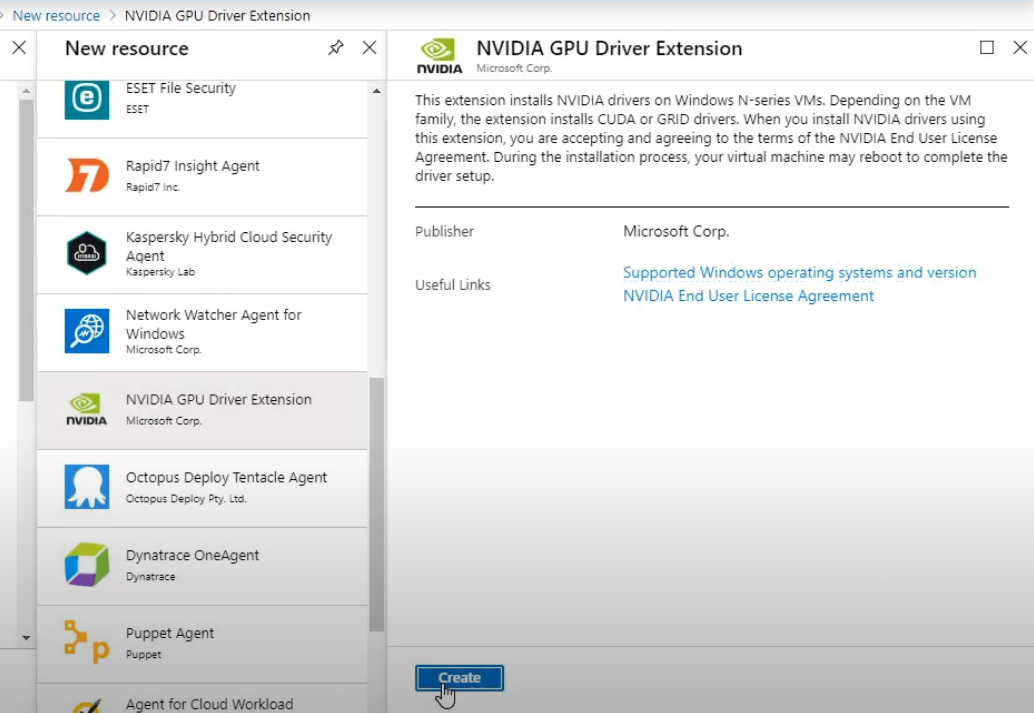This screenshot has width=1034, height=713.
Task: Click NVIDIA GPU Driver Extension breadcrumb text
Action: coord(217,15)
